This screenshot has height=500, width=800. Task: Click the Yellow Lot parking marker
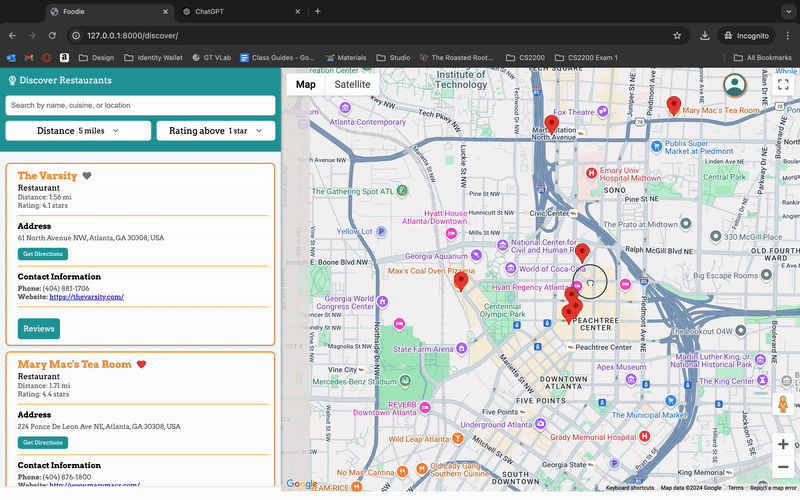[381, 232]
